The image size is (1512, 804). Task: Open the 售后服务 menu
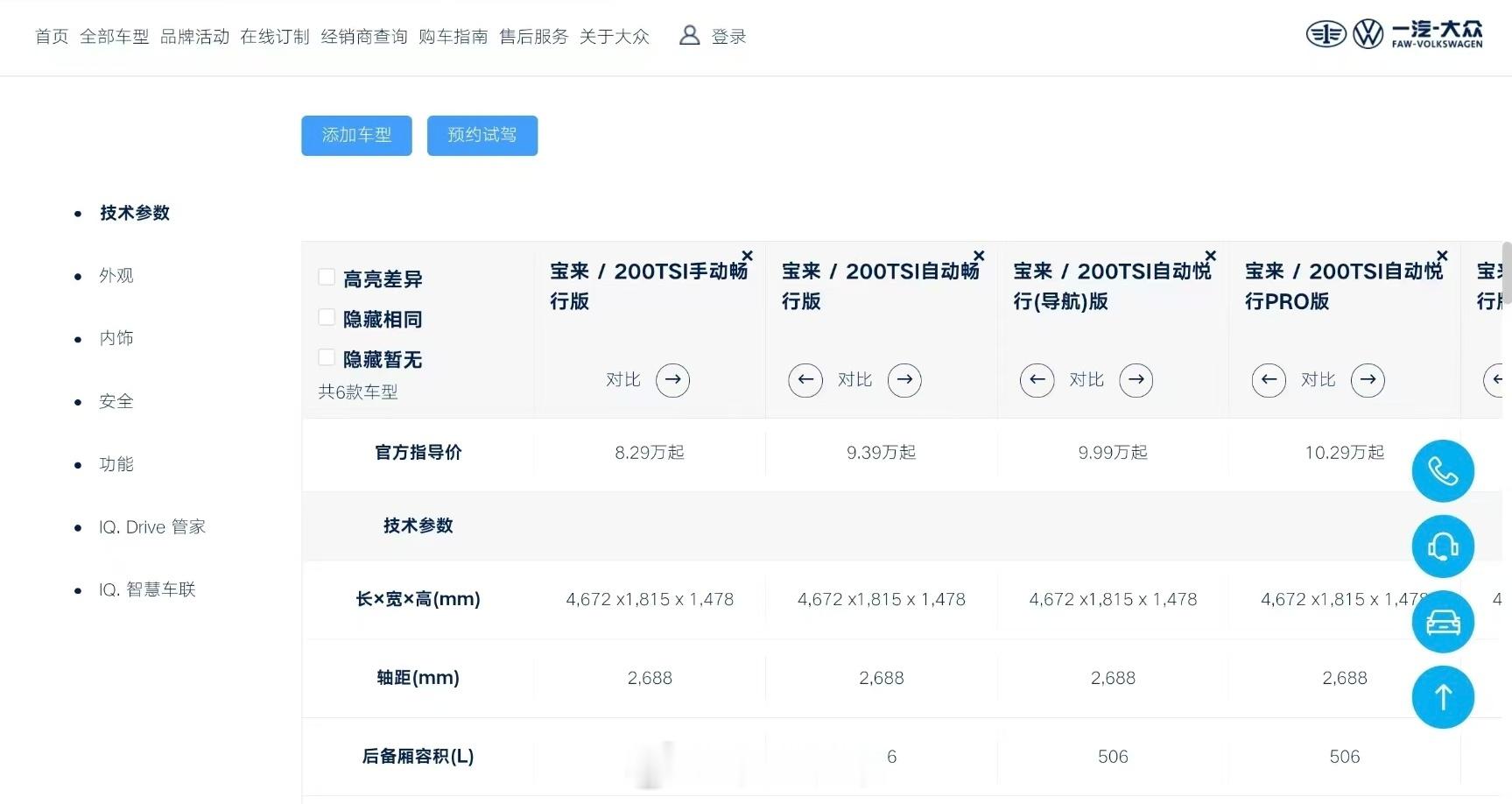[x=534, y=37]
